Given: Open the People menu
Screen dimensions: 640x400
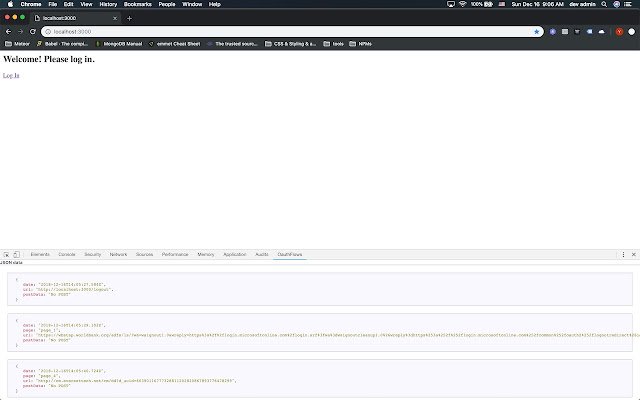Looking at the screenshot, I should (167, 4).
